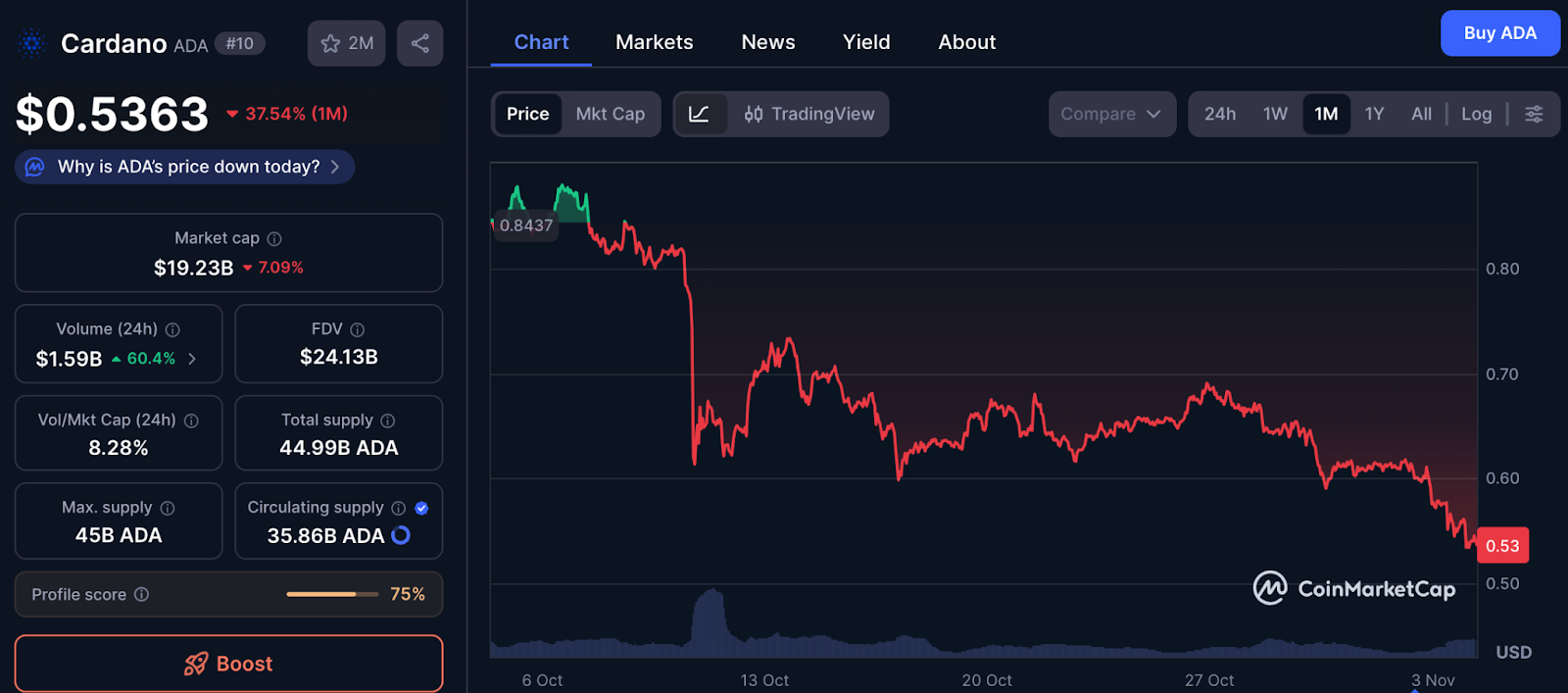Screen dimensions: 1568x693
Task: Switch chart to Mkt Cap view
Action: tap(610, 114)
